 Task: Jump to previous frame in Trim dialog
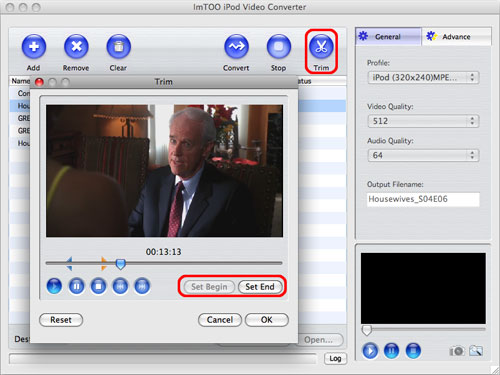click(x=120, y=286)
